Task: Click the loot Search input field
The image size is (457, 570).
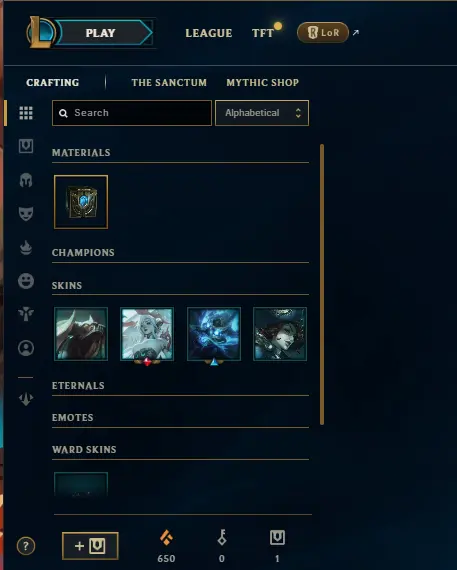Action: point(132,113)
